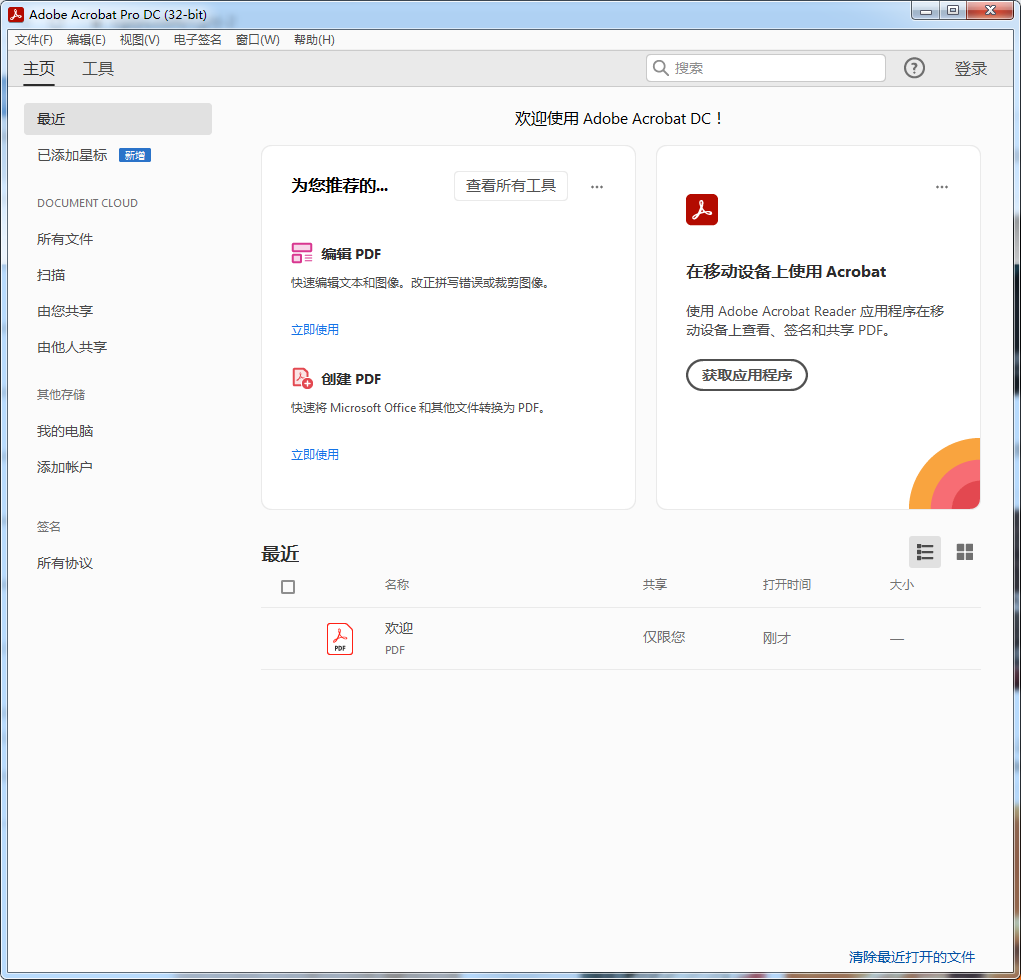Click the 获取应用程序 button

pos(746,375)
